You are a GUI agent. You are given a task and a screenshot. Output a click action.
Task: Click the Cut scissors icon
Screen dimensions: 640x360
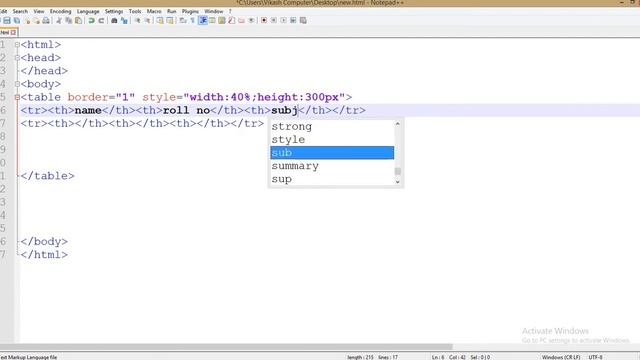[59, 20]
